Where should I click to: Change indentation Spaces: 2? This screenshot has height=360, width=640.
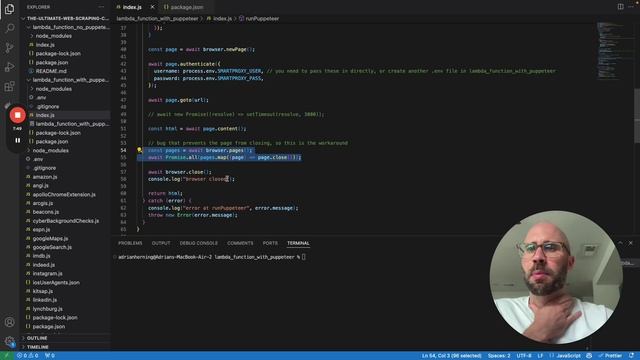click(499, 356)
